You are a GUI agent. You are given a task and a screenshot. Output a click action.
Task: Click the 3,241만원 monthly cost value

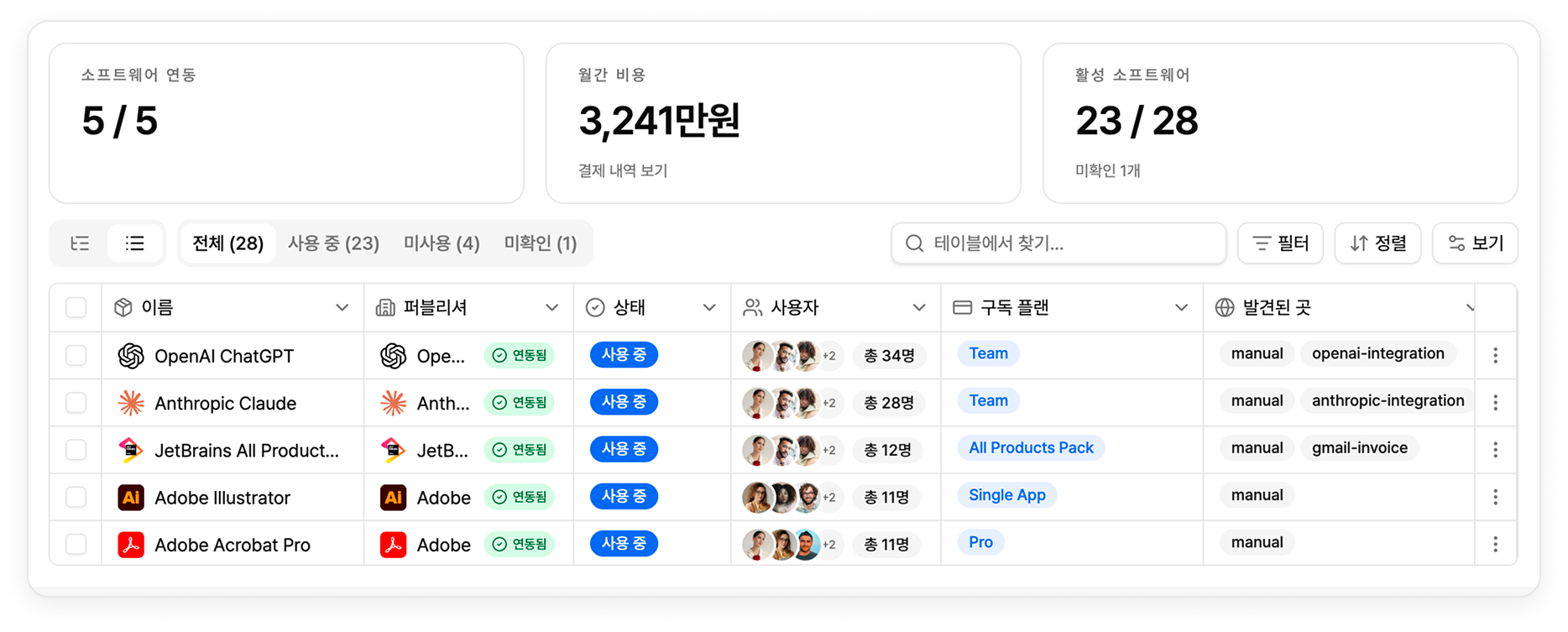660,121
